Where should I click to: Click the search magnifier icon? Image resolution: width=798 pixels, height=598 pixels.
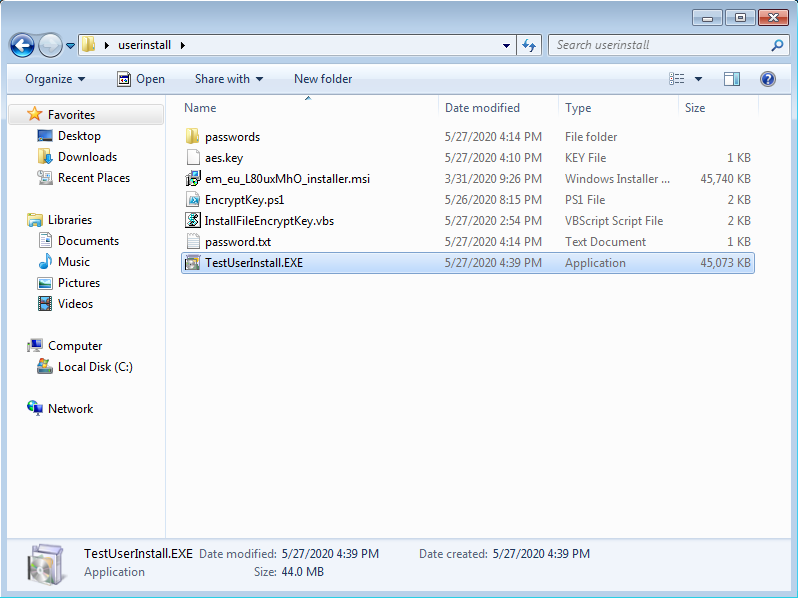777,45
